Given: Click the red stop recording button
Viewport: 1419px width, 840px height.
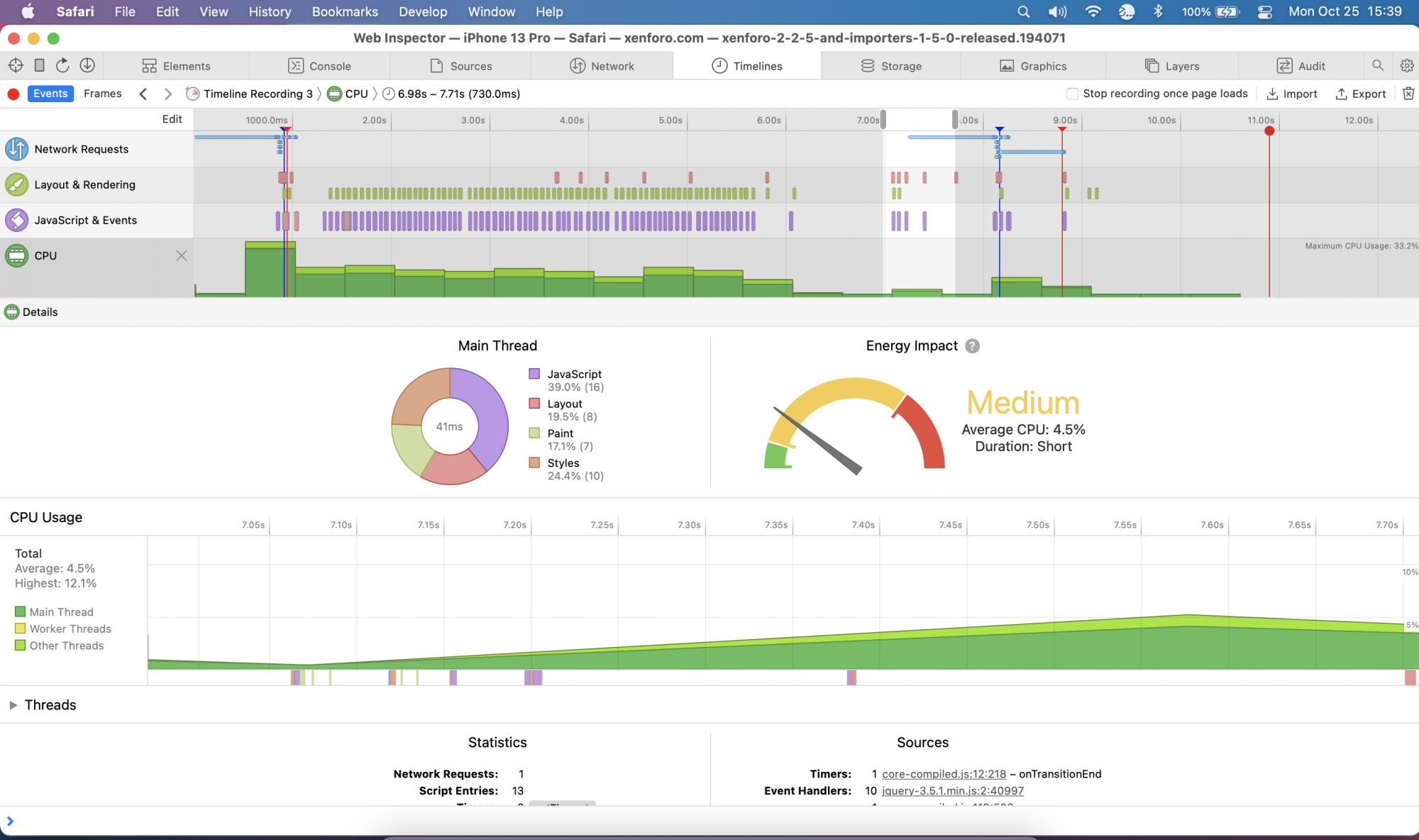Looking at the screenshot, I should (13, 94).
